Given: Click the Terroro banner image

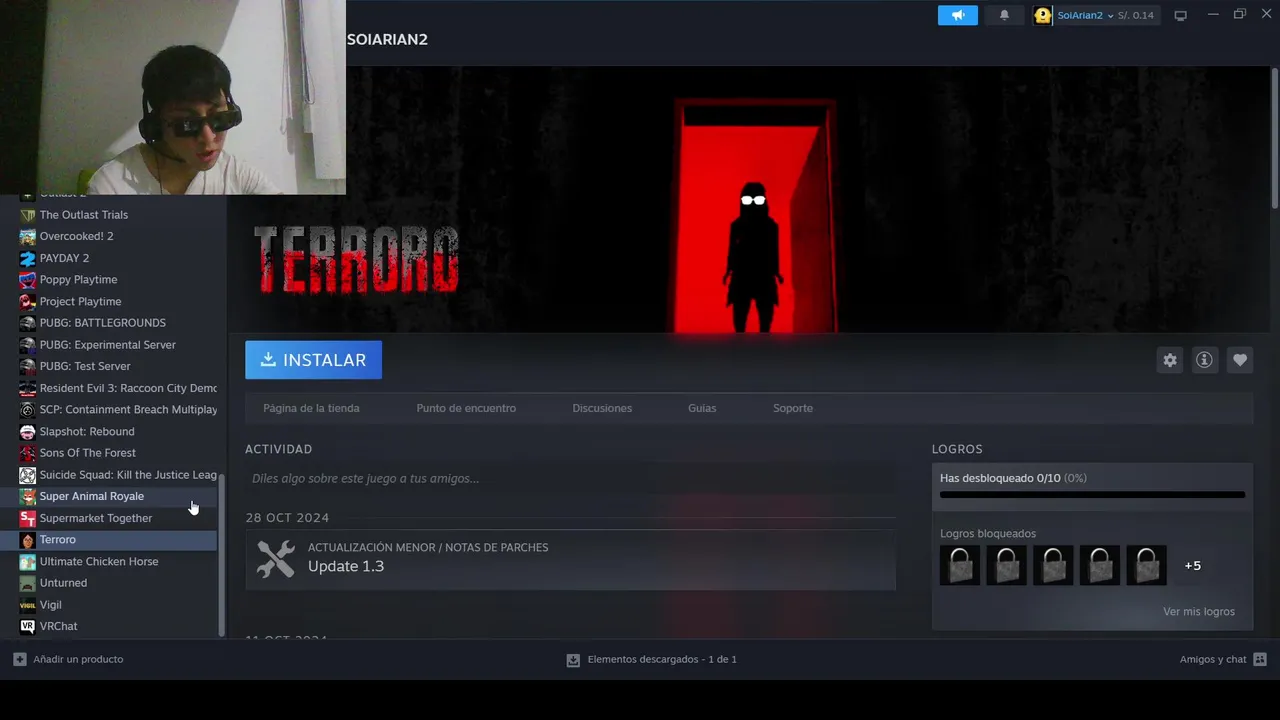Looking at the screenshot, I should coord(749,200).
